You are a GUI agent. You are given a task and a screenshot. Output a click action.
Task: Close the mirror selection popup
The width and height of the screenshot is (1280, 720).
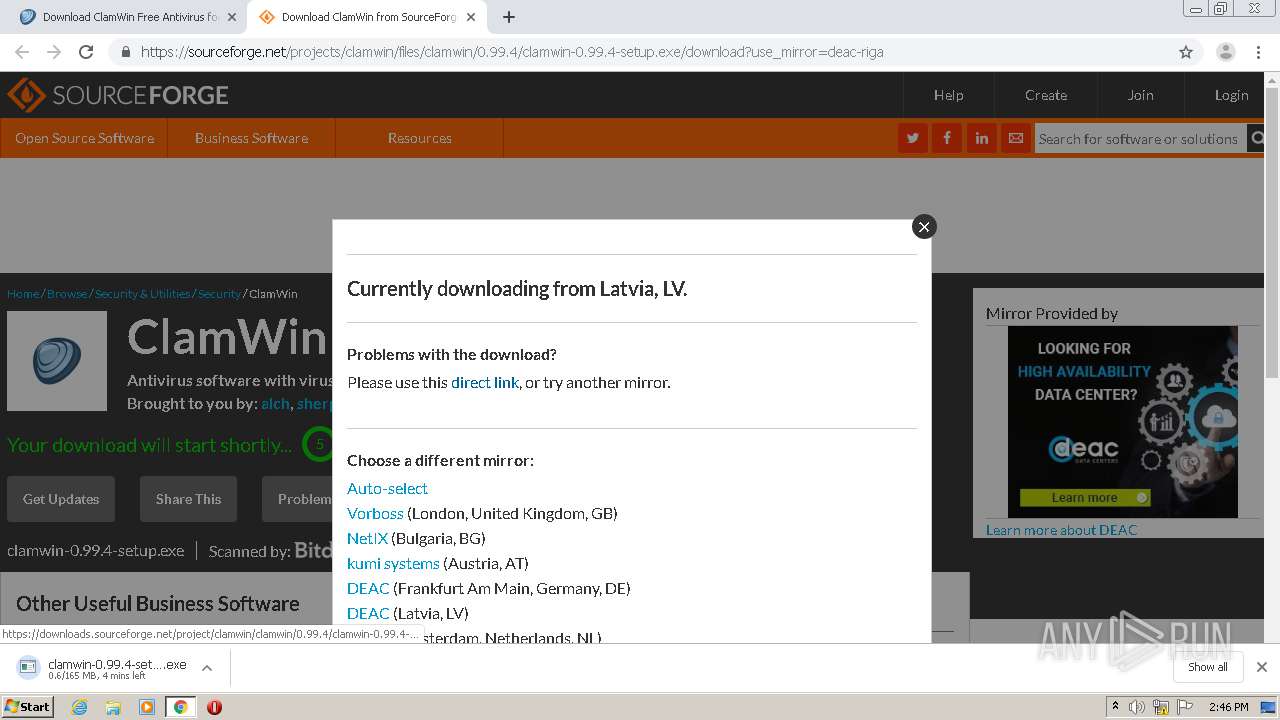click(x=924, y=227)
